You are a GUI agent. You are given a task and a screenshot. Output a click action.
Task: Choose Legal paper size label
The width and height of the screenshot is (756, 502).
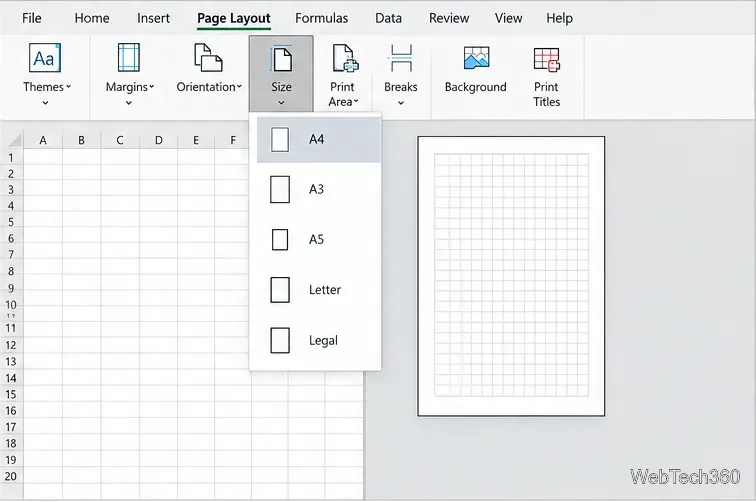[324, 340]
